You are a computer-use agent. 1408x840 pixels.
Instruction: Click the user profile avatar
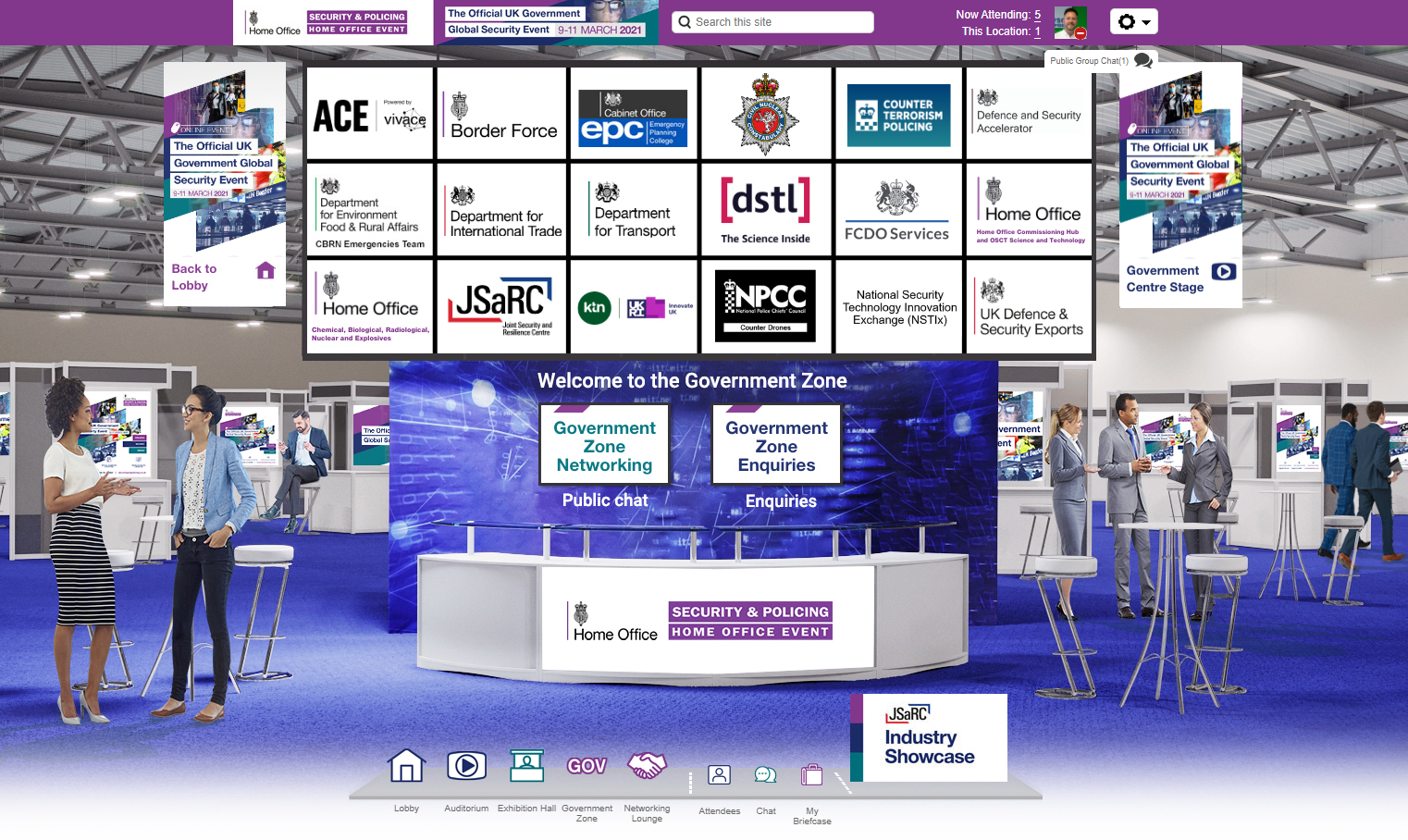click(1070, 22)
